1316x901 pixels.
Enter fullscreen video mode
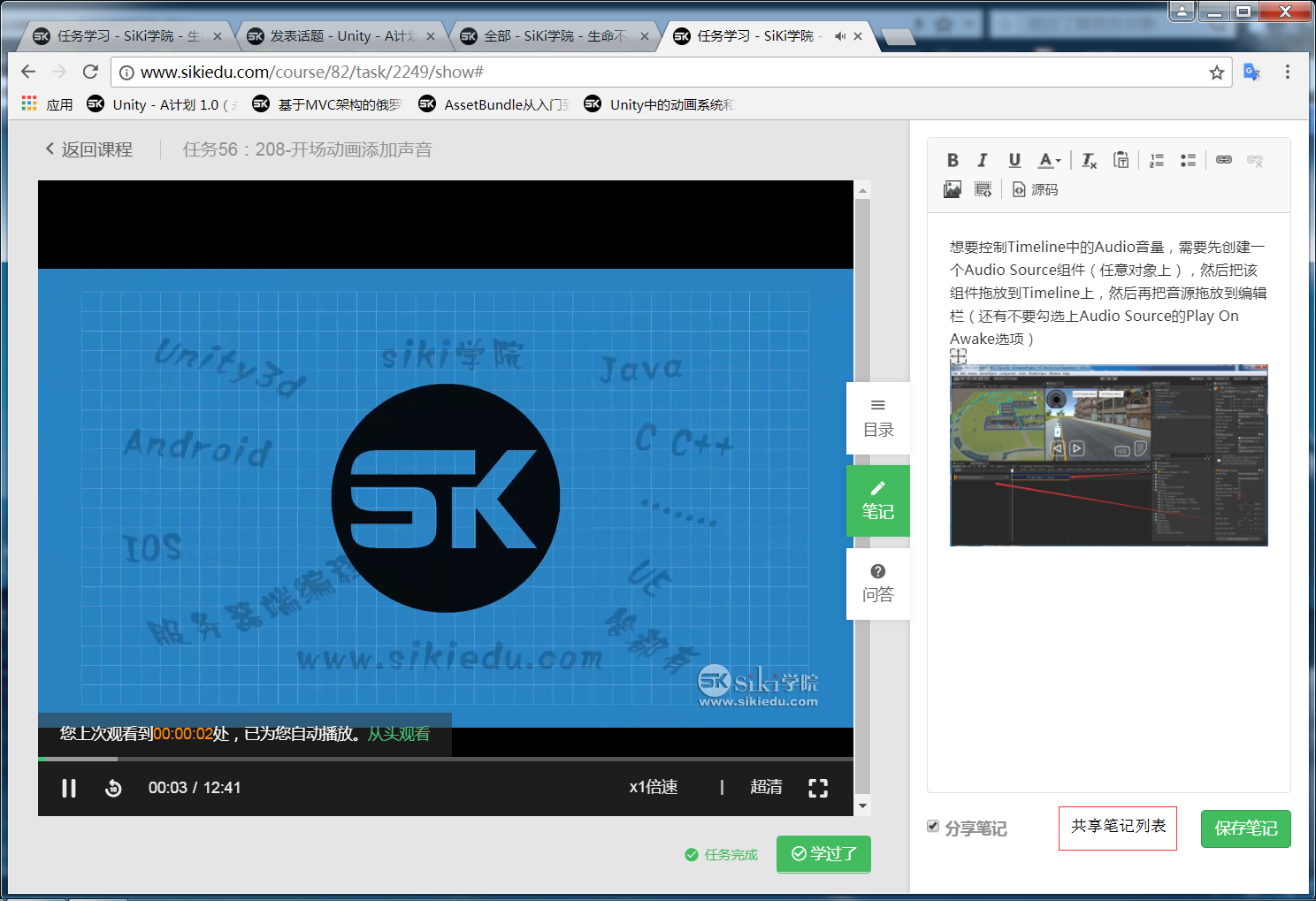(818, 788)
